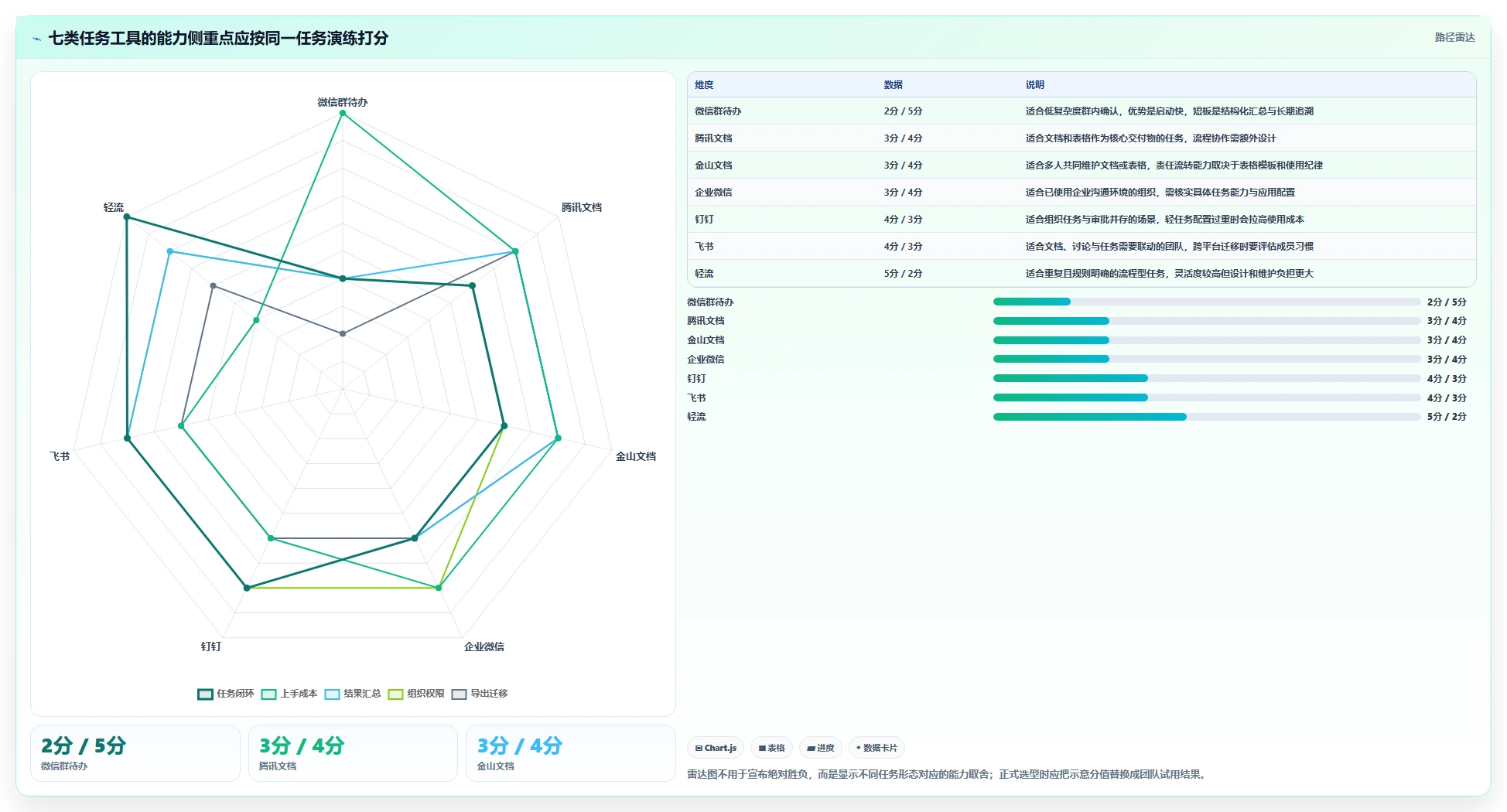Select the 轻流 progress bar
The image size is (1507, 812).
coord(1206,417)
